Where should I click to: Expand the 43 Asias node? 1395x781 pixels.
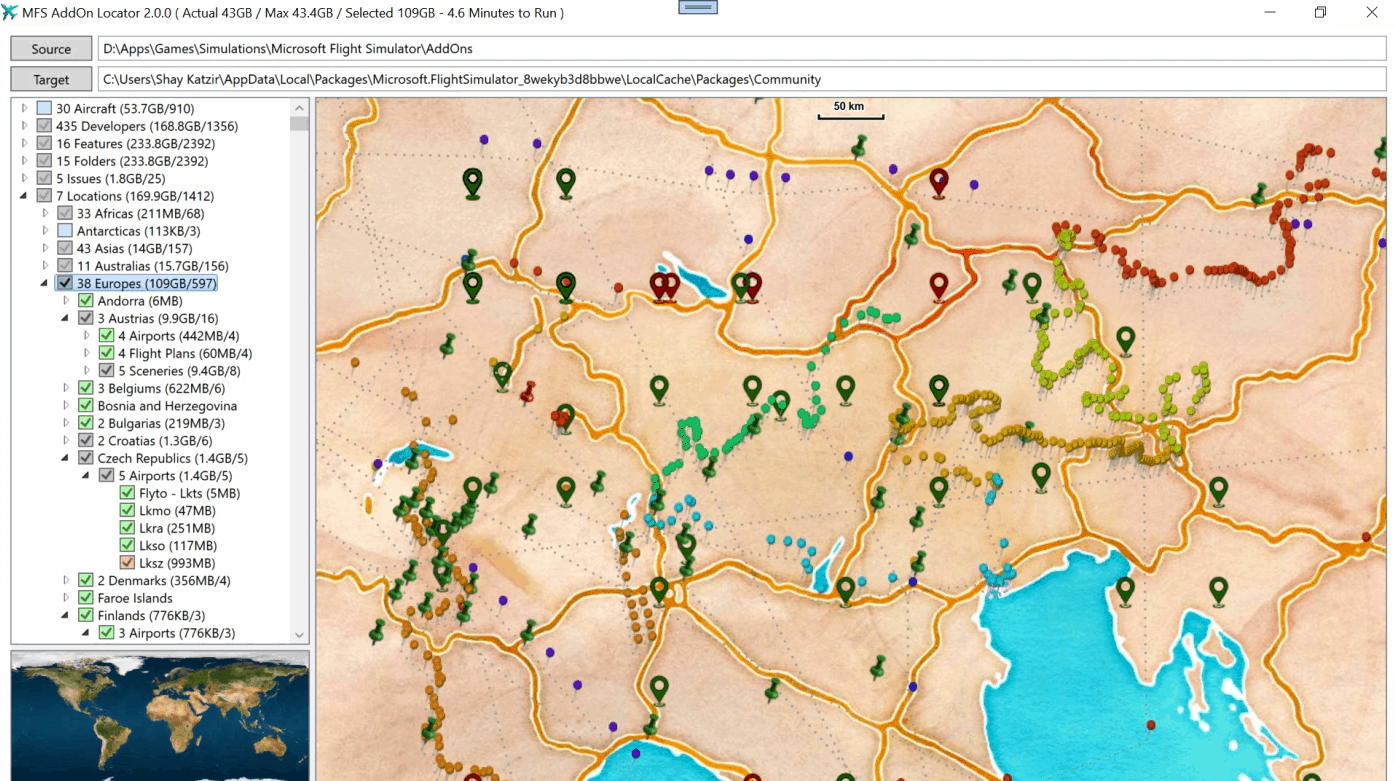coord(45,248)
